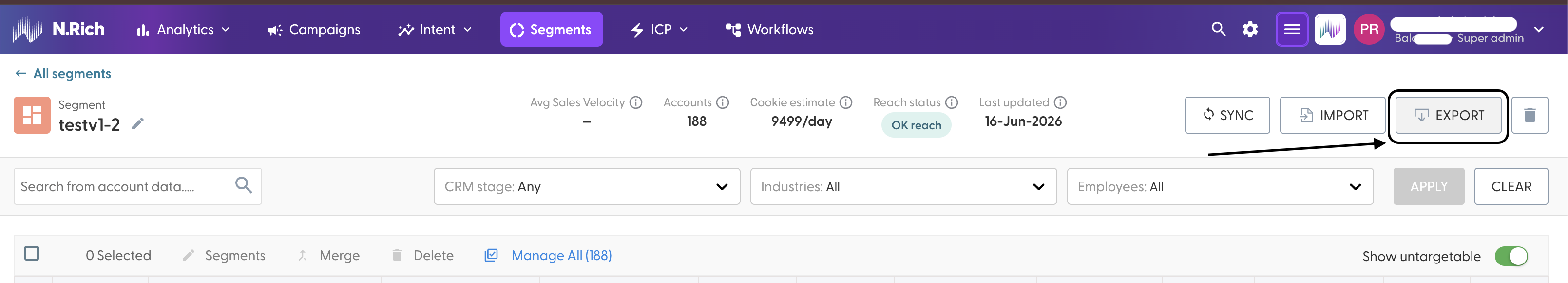
Task: Delete segment using trash icon
Action: tap(1530, 115)
